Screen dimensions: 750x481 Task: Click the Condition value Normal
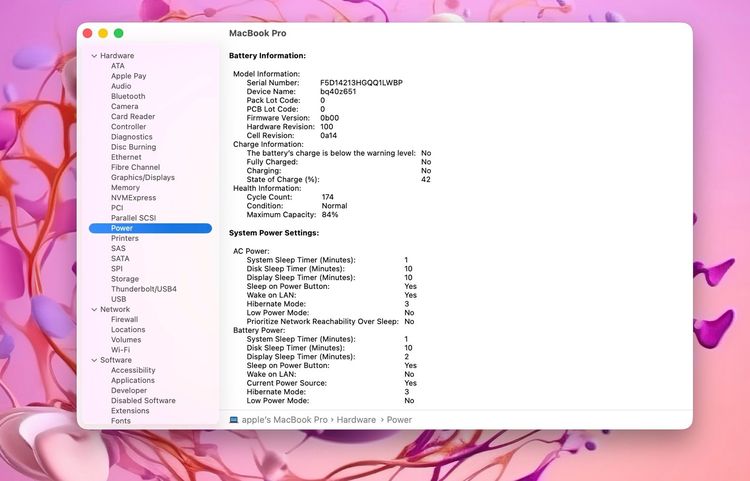coord(334,206)
